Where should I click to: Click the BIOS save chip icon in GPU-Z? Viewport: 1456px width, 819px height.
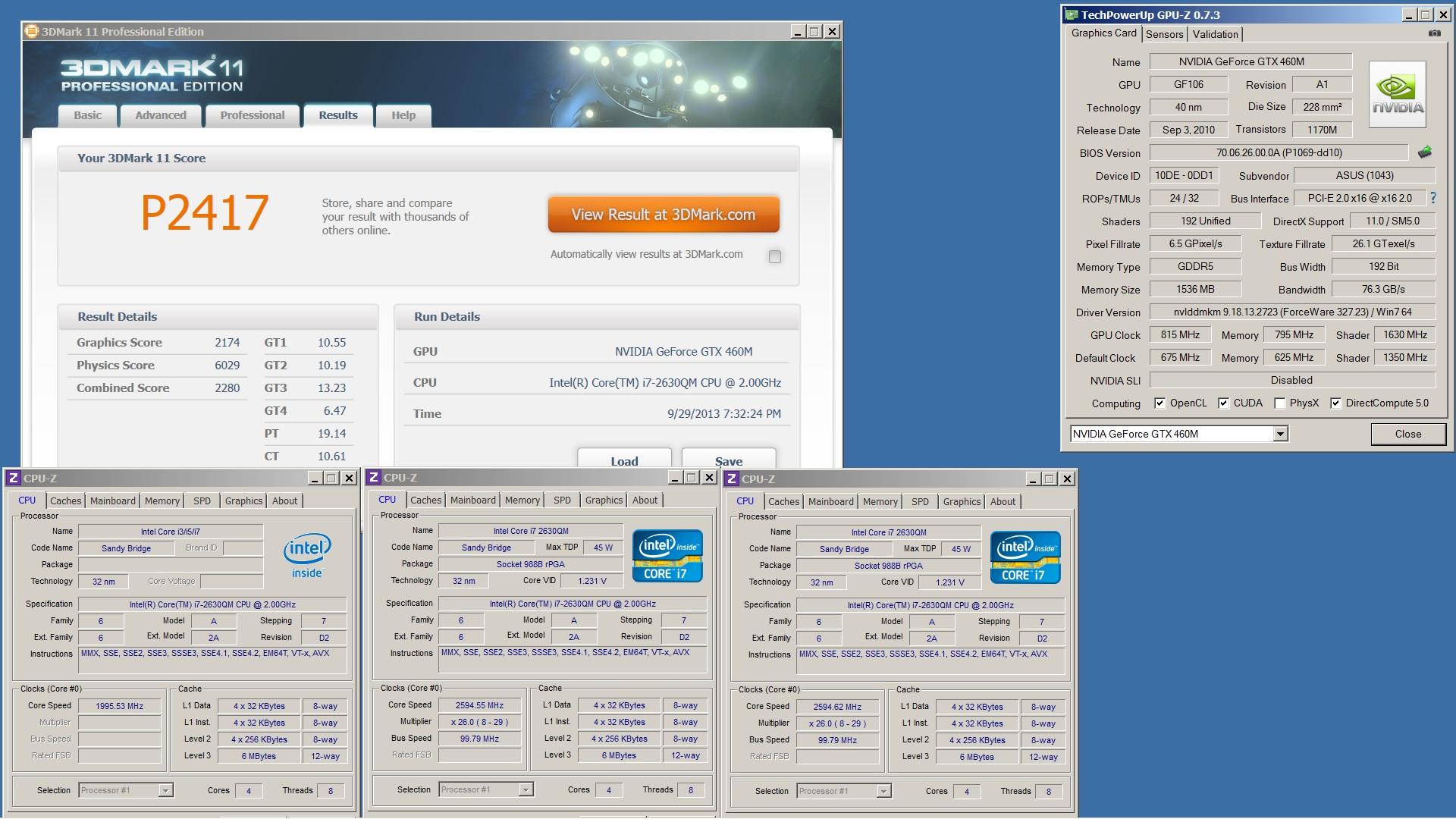[x=1425, y=152]
